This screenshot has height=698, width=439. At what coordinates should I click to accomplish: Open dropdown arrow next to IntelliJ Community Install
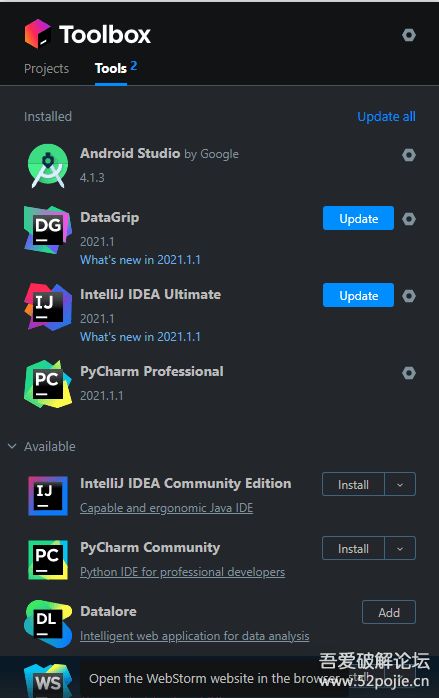coord(400,484)
